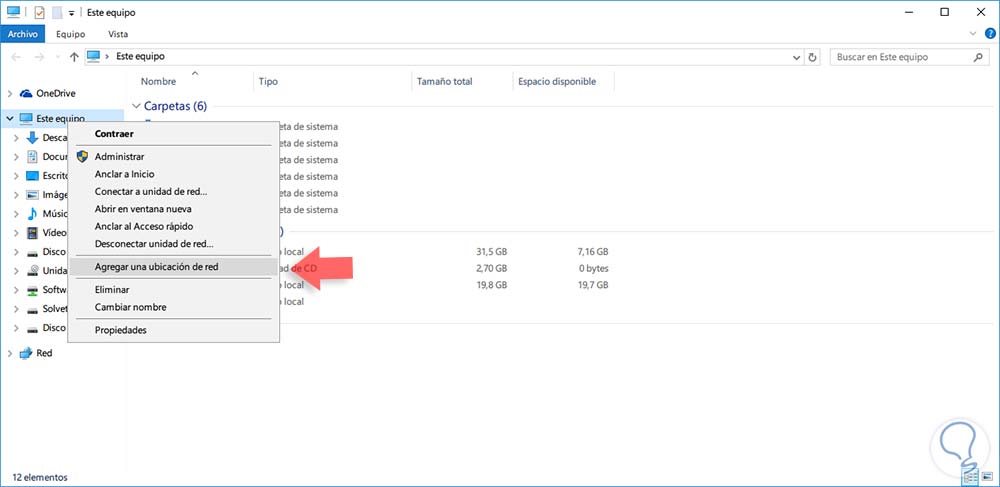This screenshot has height=487, width=1000.
Task: Click the Back navigation arrow
Action: coord(16,57)
